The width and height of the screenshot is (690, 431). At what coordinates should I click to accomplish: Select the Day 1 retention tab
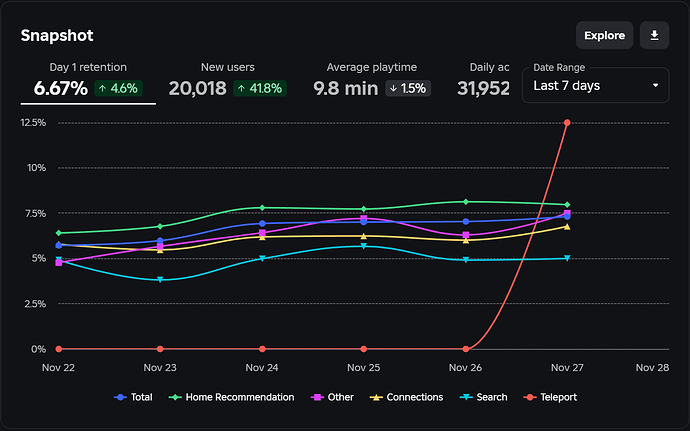point(88,81)
